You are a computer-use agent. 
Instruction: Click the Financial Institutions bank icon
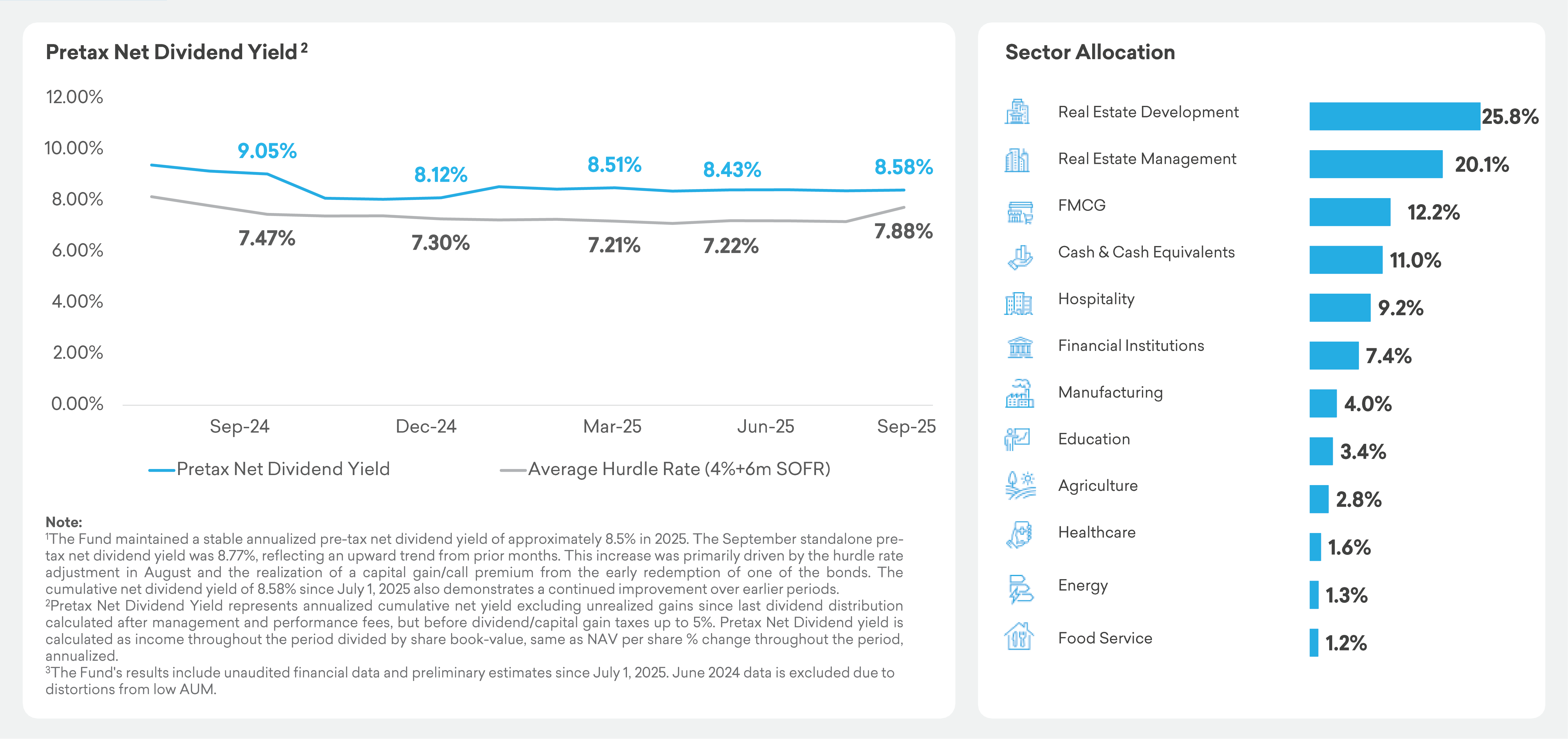coord(1020,348)
